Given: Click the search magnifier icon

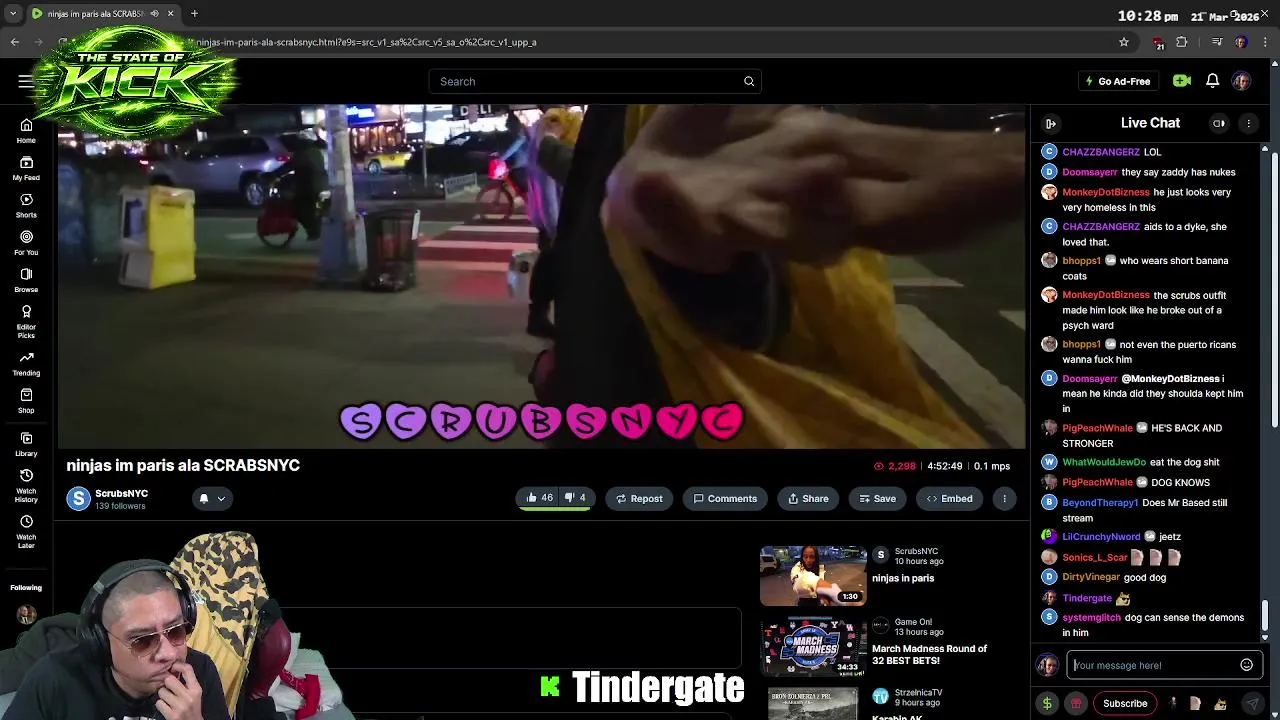Looking at the screenshot, I should [749, 81].
